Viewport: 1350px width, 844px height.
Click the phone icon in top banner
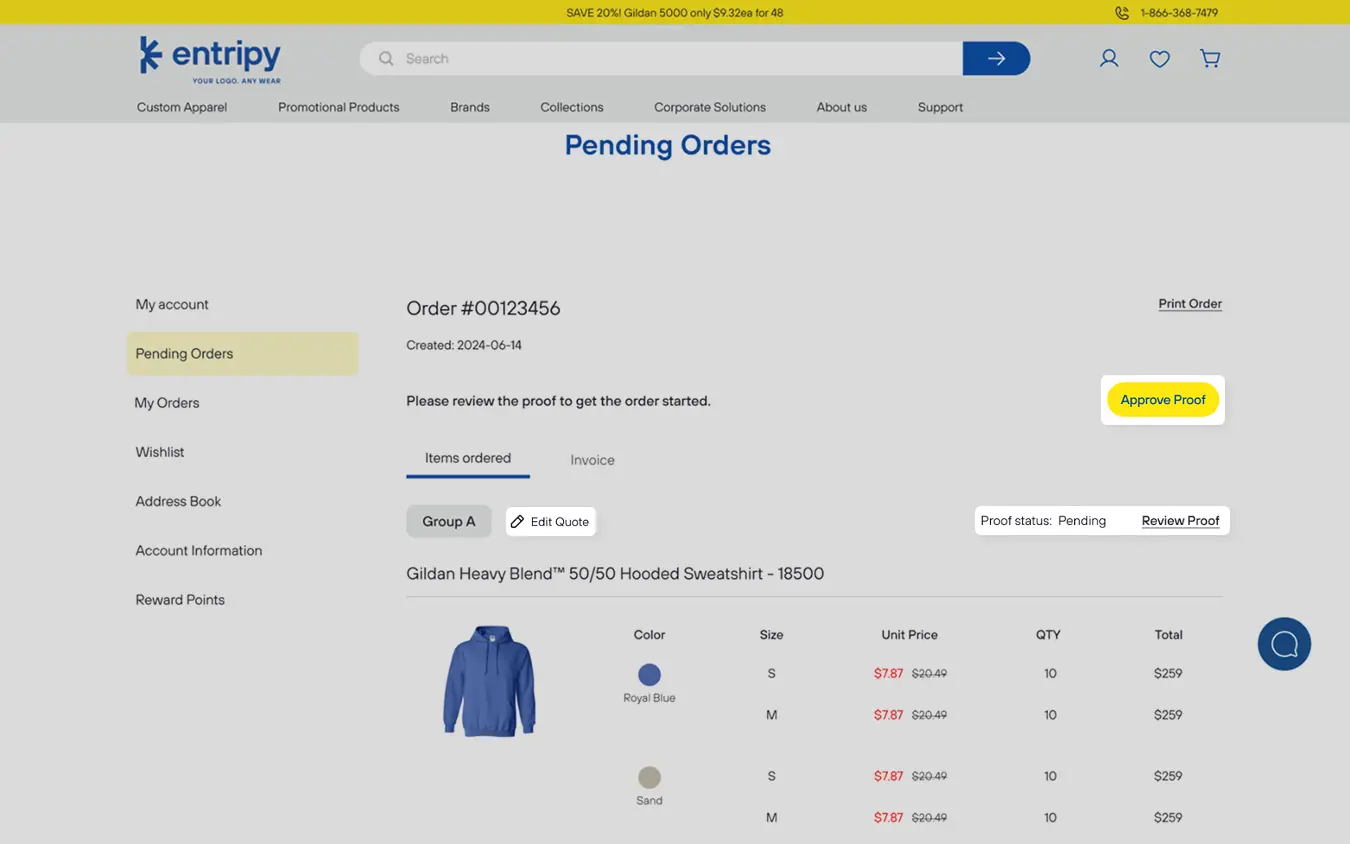click(x=1122, y=13)
